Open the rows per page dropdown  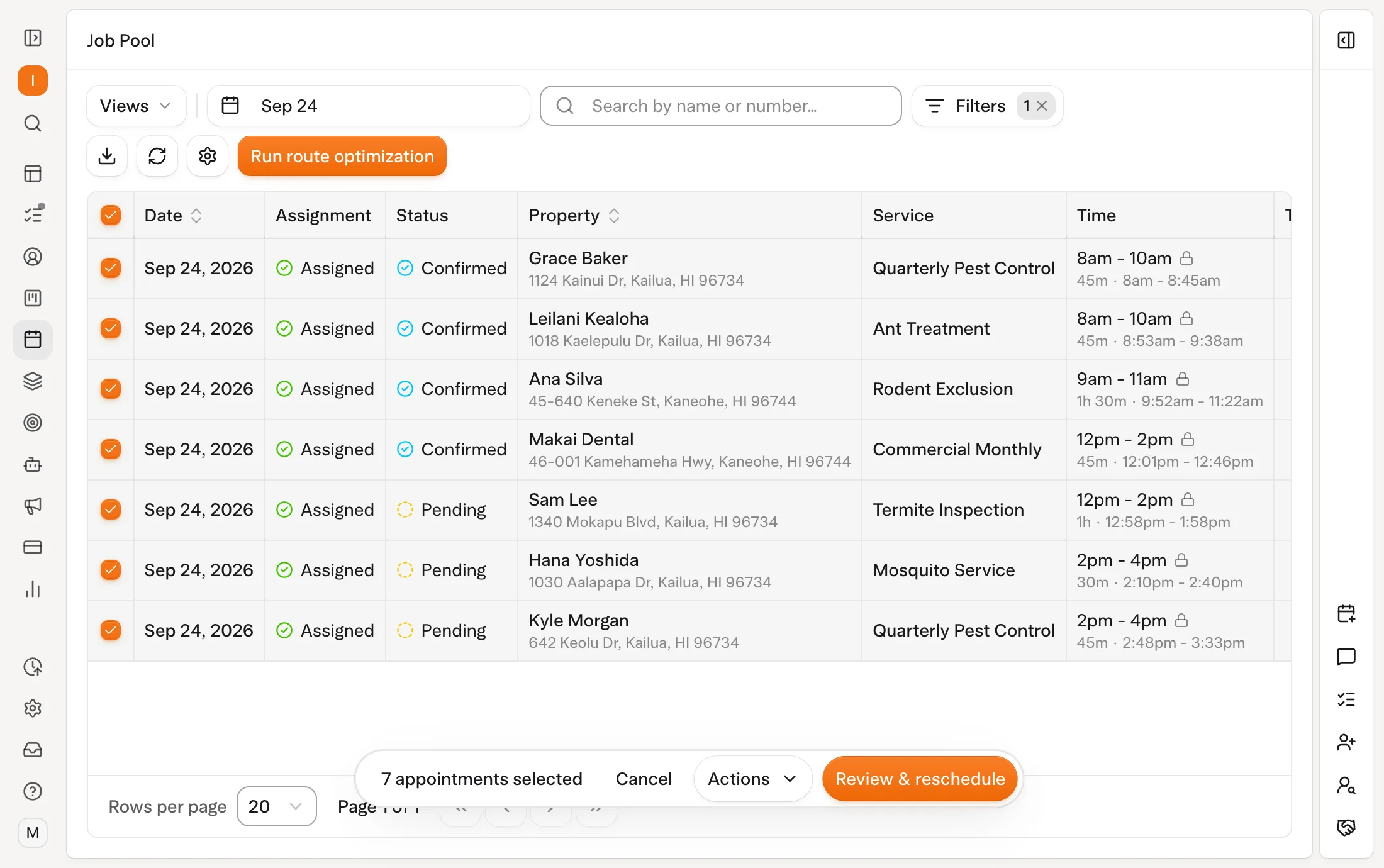pyautogui.click(x=277, y=806)
